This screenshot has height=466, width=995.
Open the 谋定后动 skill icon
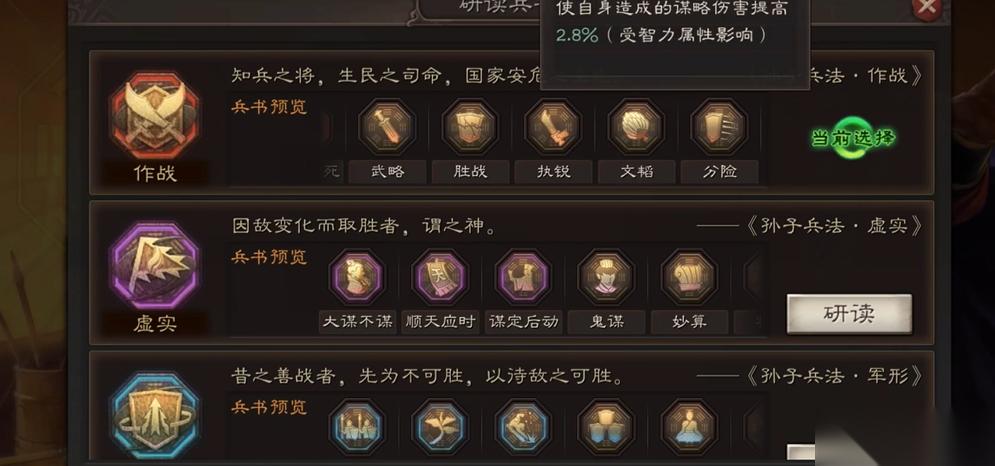(523, 277)
